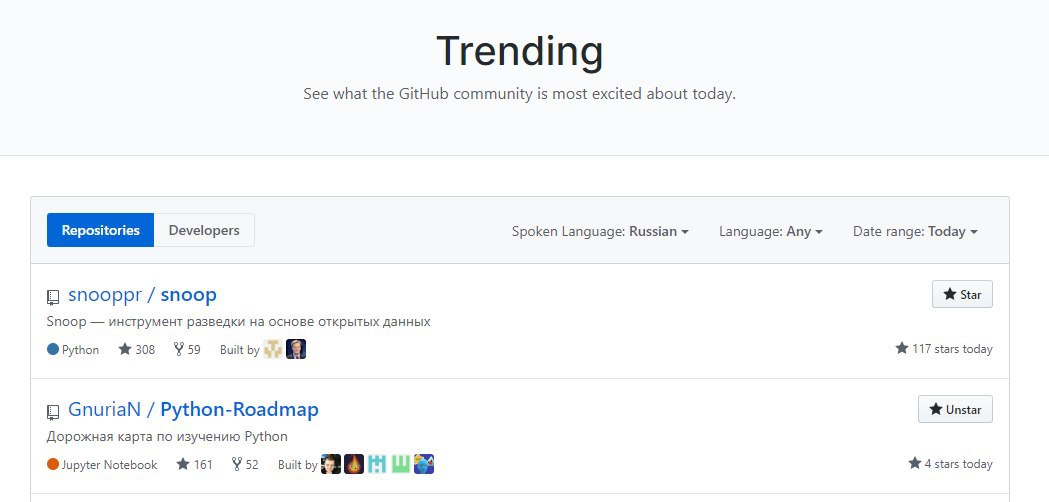Click the repository icon beside snooppr / snoop
Image resolution: width=1049 pixels, height=502 pixels.
[53, 297]
